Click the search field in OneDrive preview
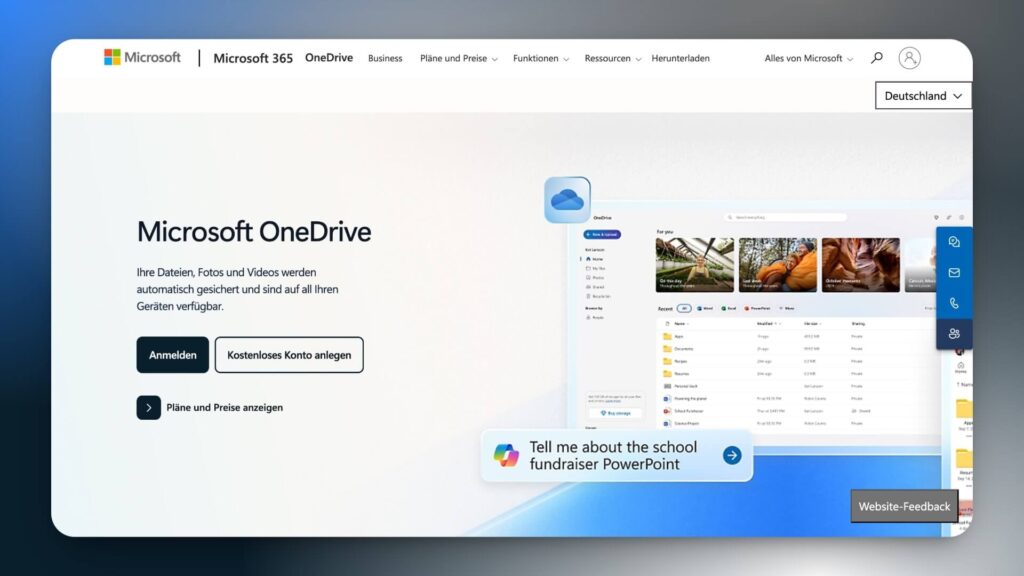 coord(785,217)
